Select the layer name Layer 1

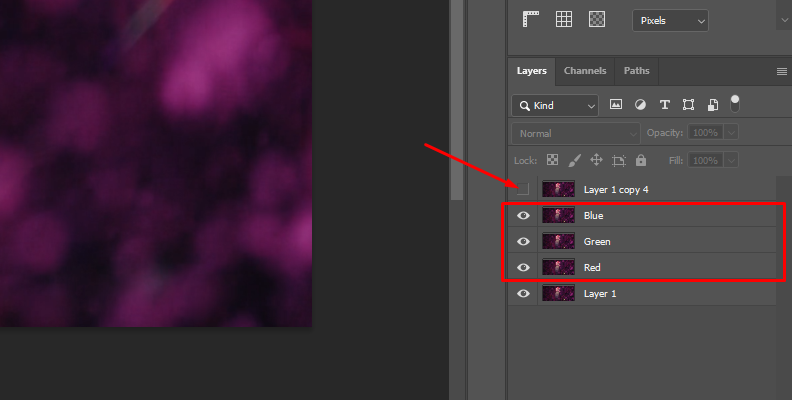[600, 293]
